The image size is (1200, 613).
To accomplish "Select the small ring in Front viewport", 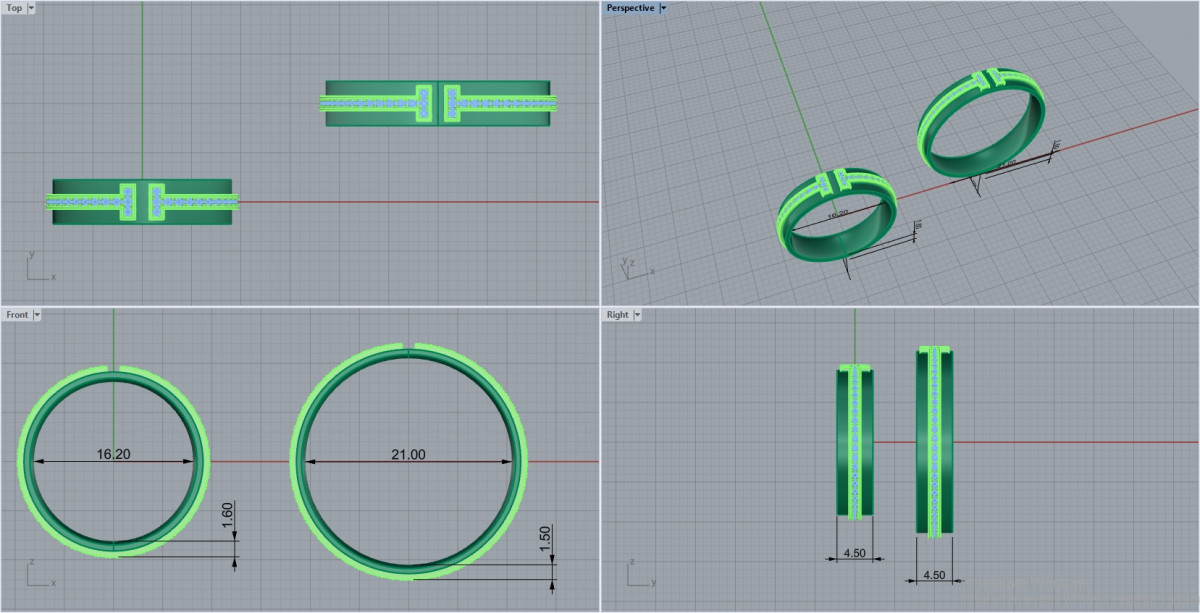I will [x=113, y=461].
